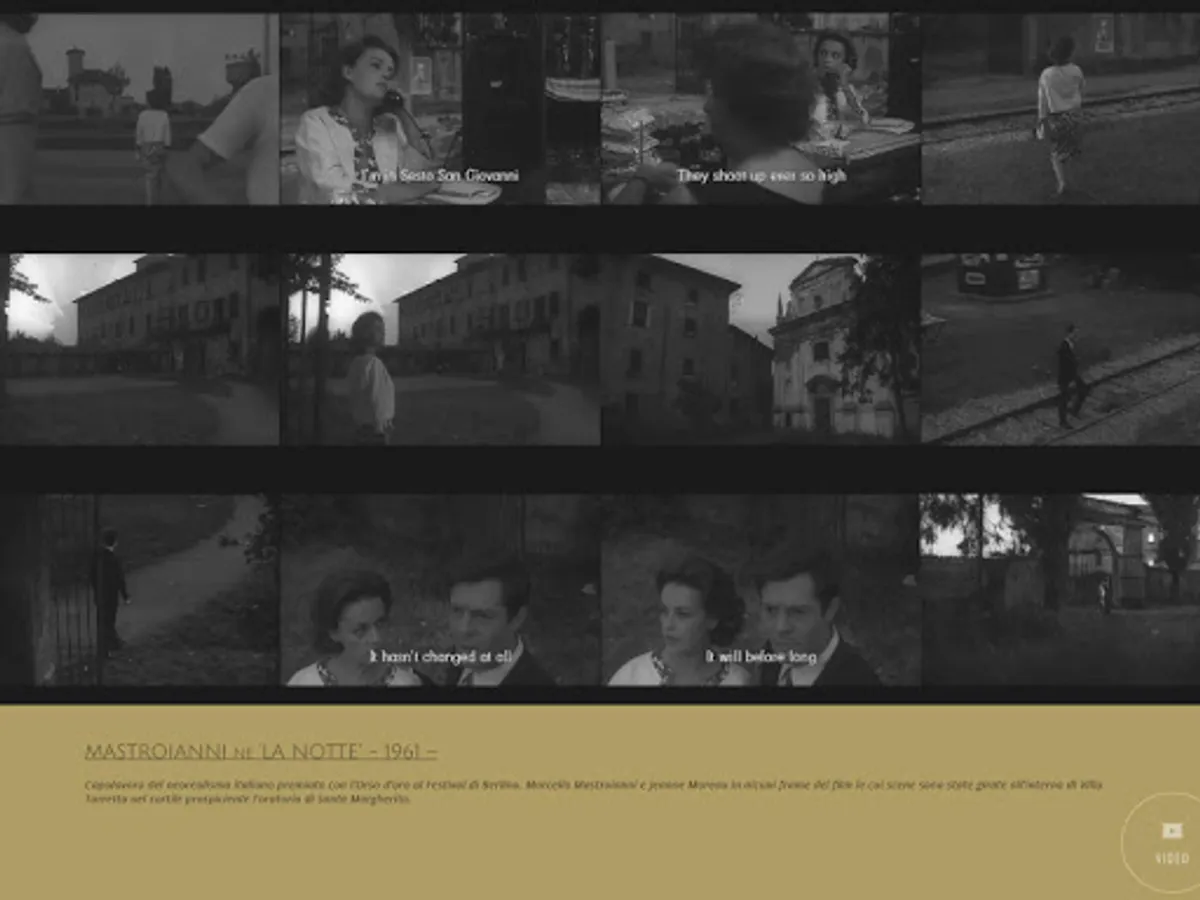Viewport: 1200px width, 900px height.
Task: Select frame subtitled 'It will before long'
Action: [760, 589]
